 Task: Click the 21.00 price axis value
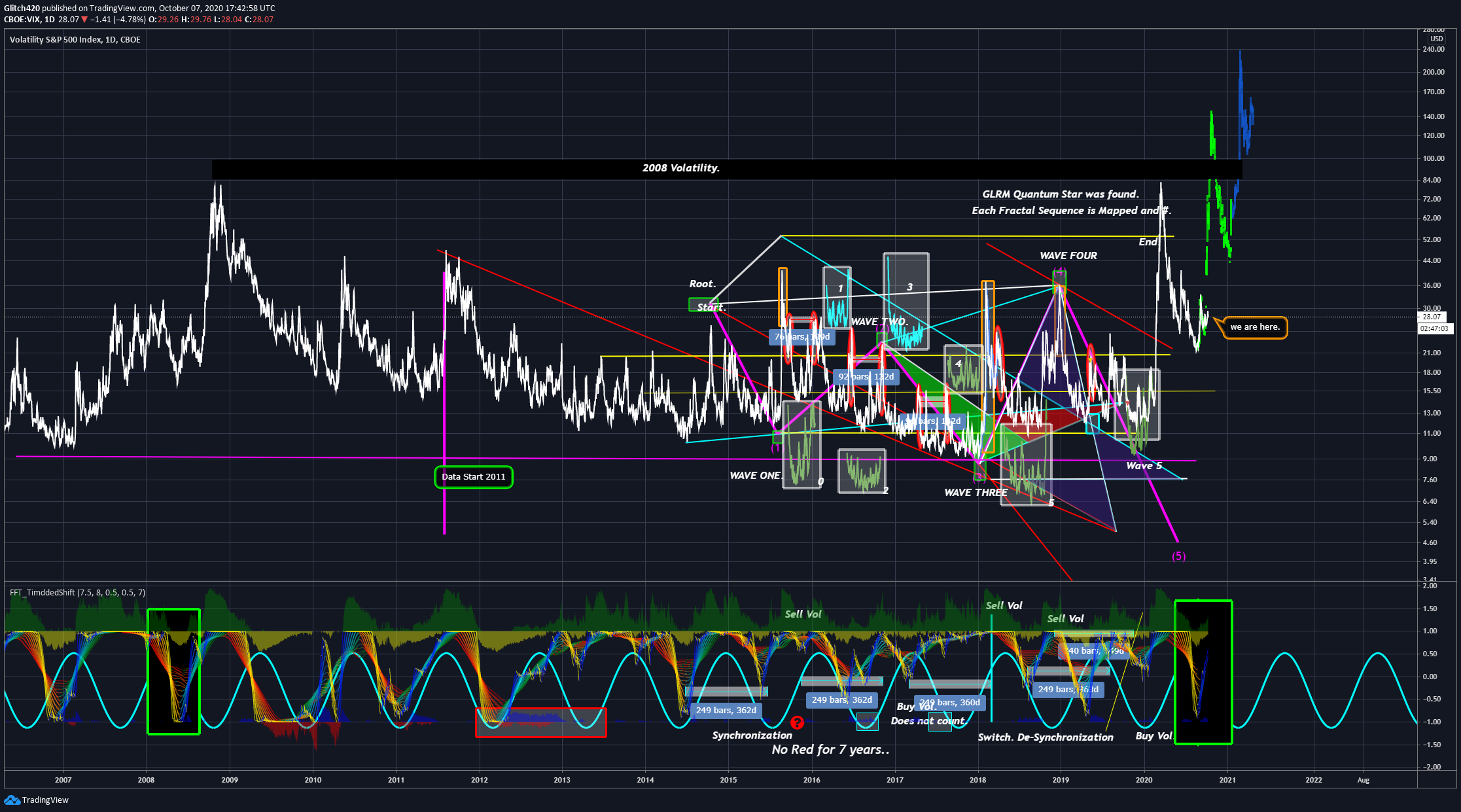[x=1432, y=353]
